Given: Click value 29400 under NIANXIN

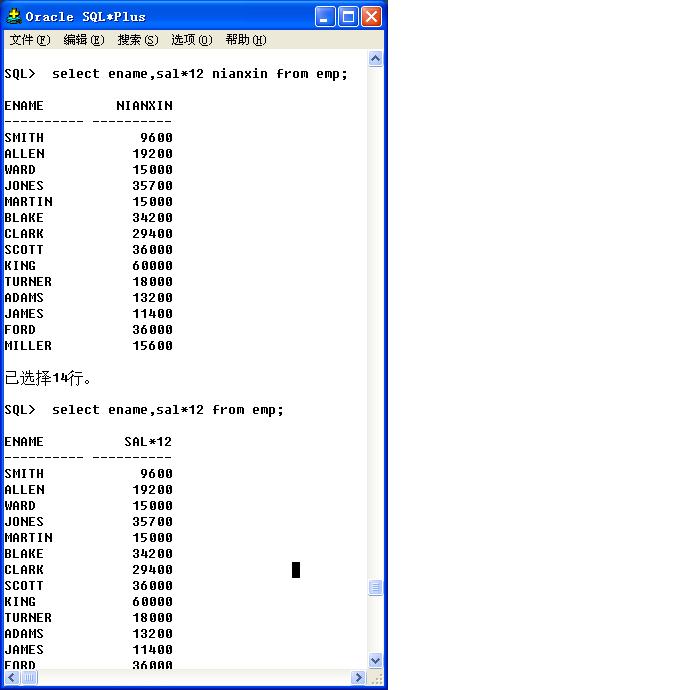Looking at the screenshot, I should (x=152, y=234).
